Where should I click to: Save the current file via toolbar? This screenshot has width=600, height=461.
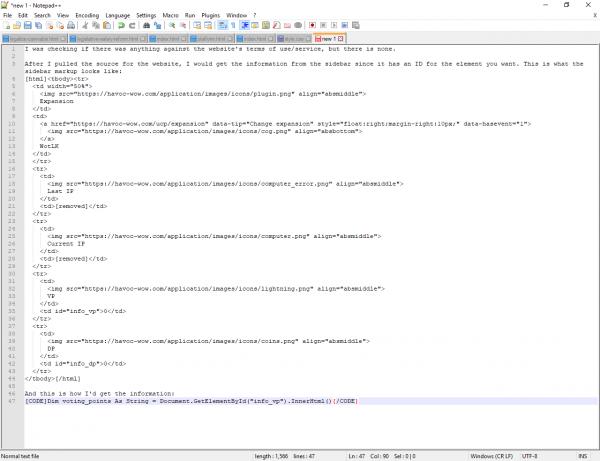coord(28,25)
